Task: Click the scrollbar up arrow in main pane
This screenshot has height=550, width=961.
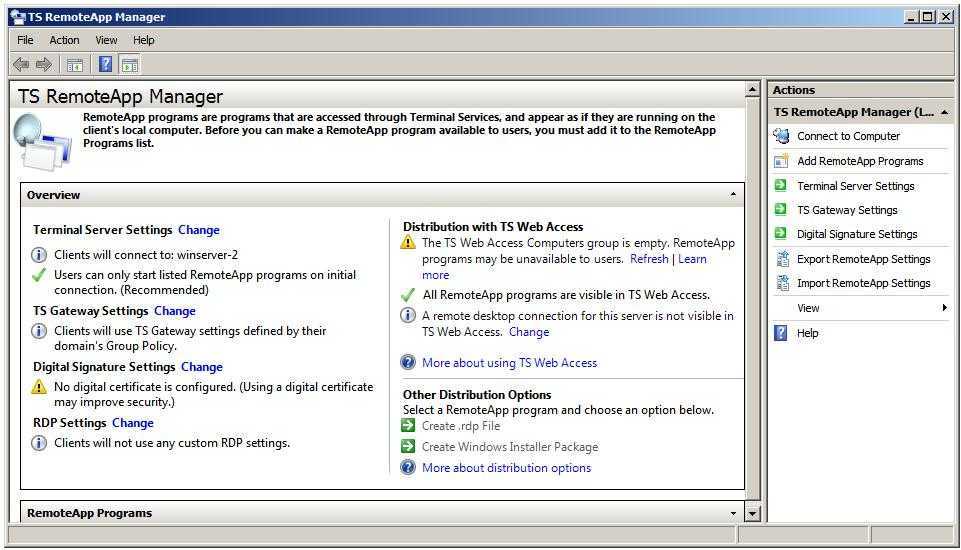Action: pos(753,90)
